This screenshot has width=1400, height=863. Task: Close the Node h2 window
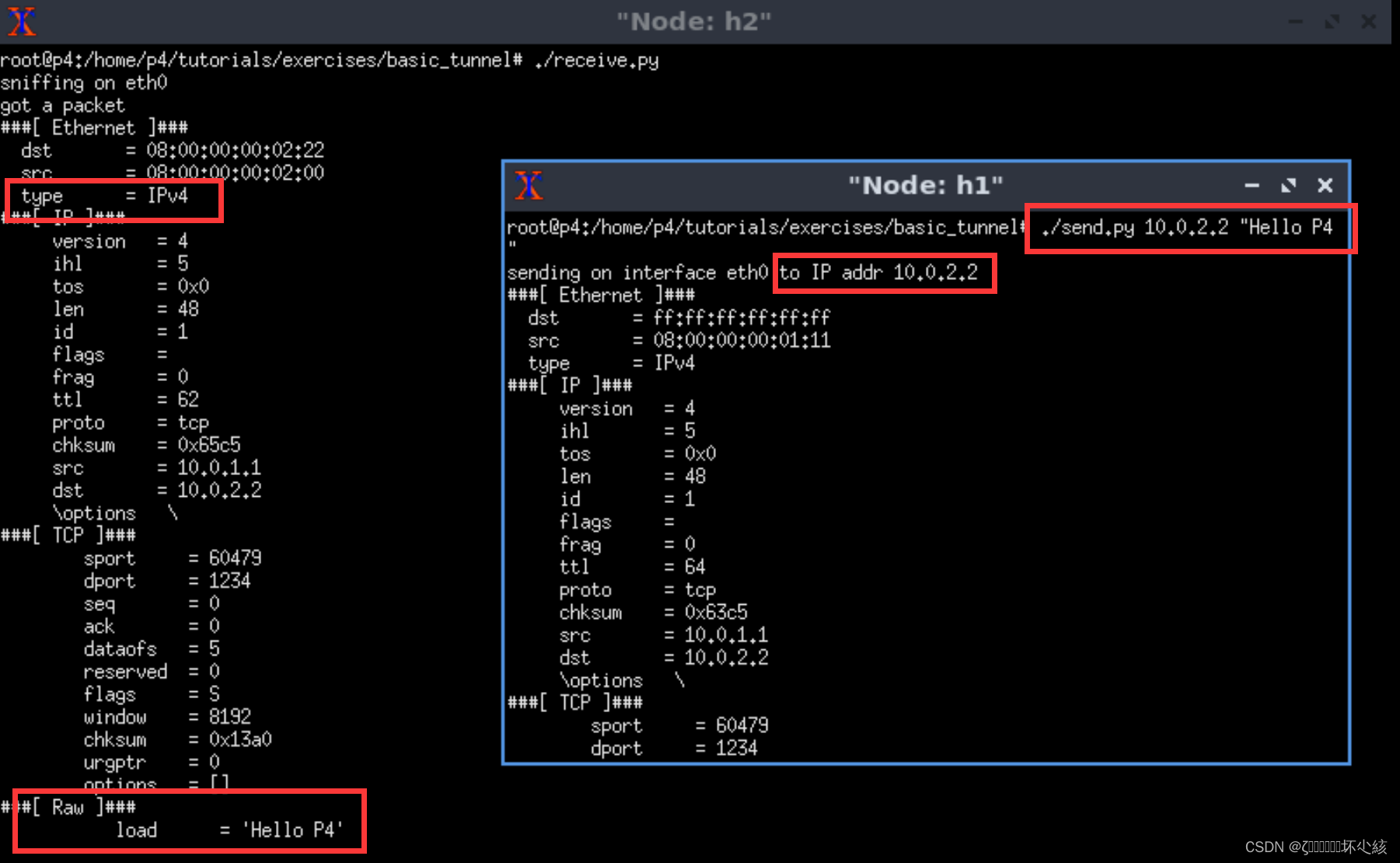click(x=1369, y=22)
